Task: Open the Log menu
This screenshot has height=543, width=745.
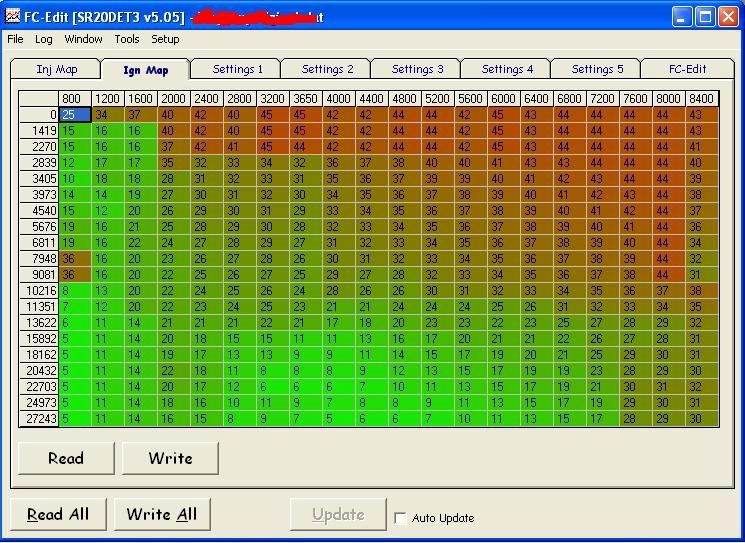Action: pyautogui.click(x=44, y=39)
